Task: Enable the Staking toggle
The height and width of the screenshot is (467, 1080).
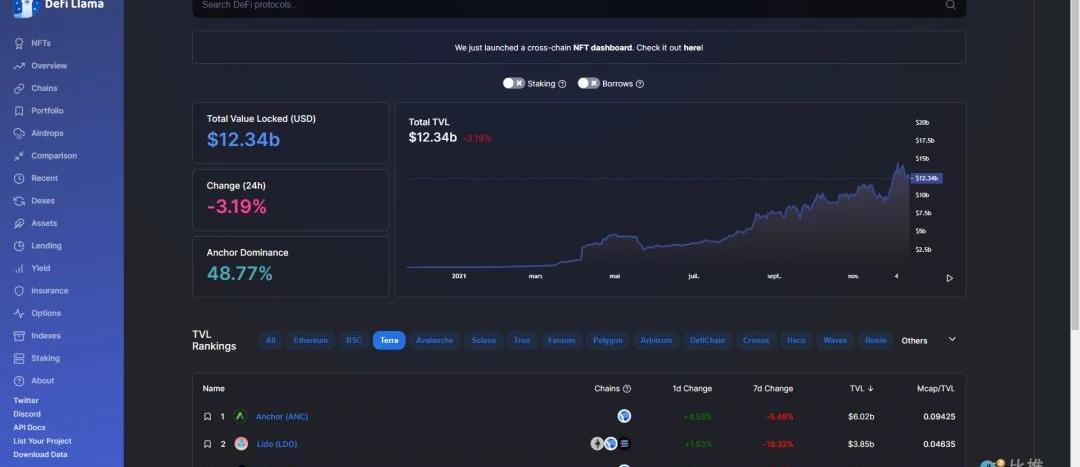Action: click(x=513, y=84)
